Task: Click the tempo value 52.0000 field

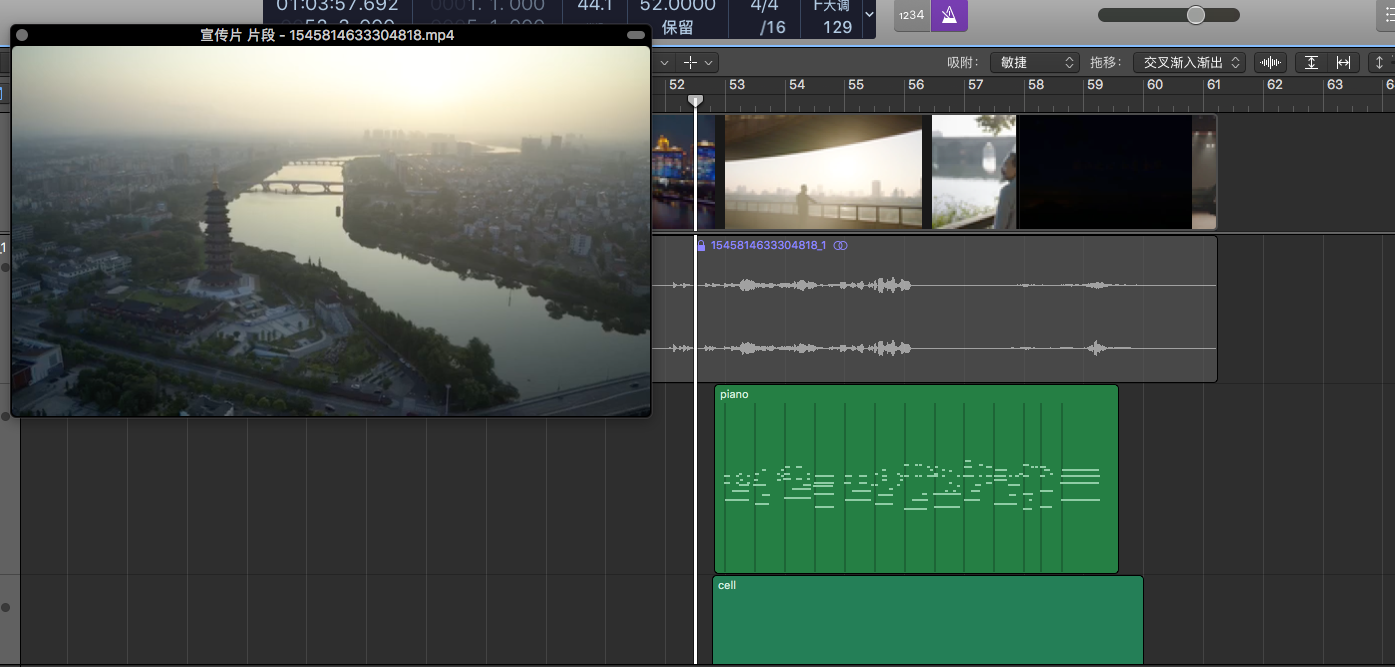Action: 677,6
